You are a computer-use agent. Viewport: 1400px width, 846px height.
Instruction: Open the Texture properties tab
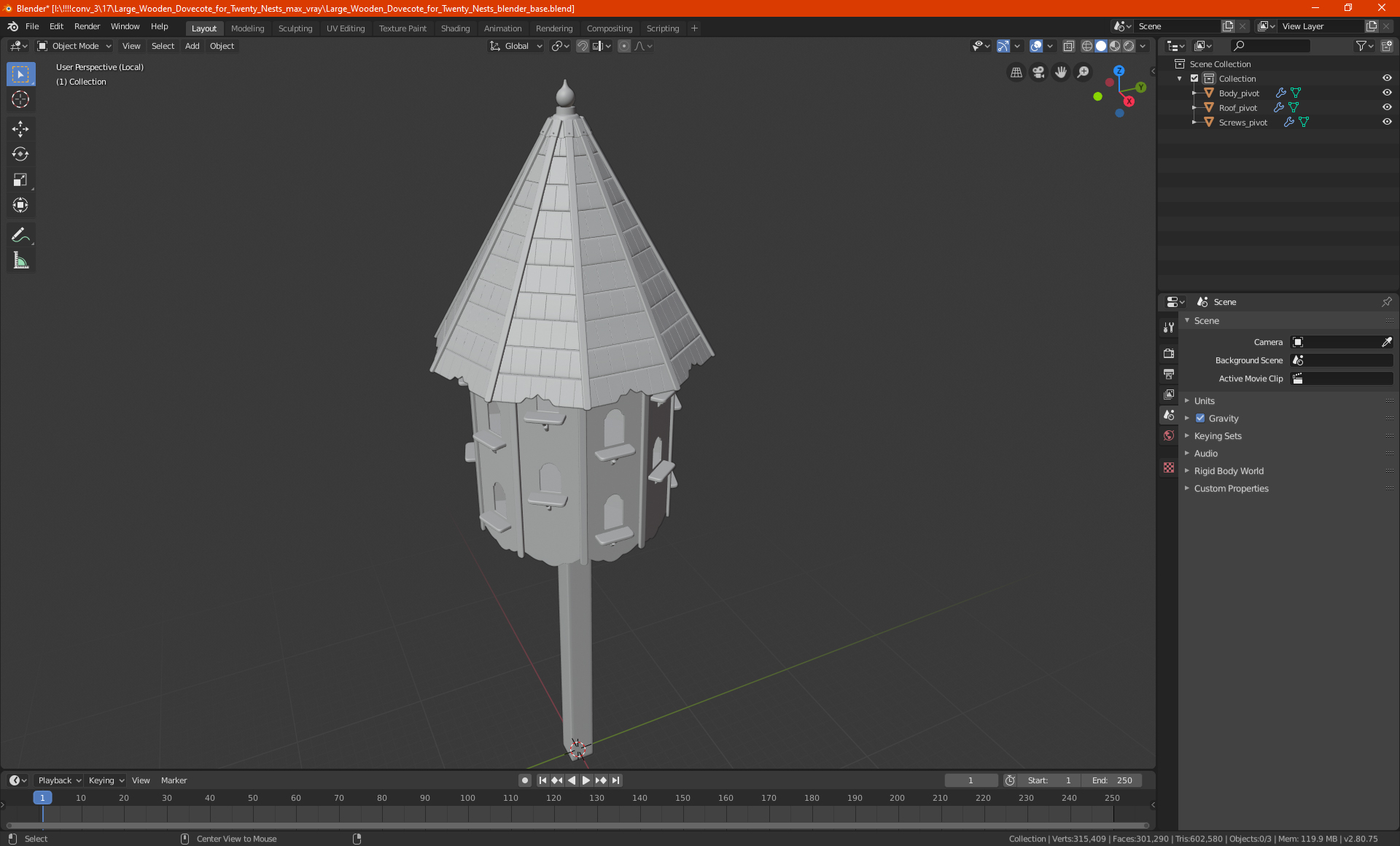(1169, 467)
